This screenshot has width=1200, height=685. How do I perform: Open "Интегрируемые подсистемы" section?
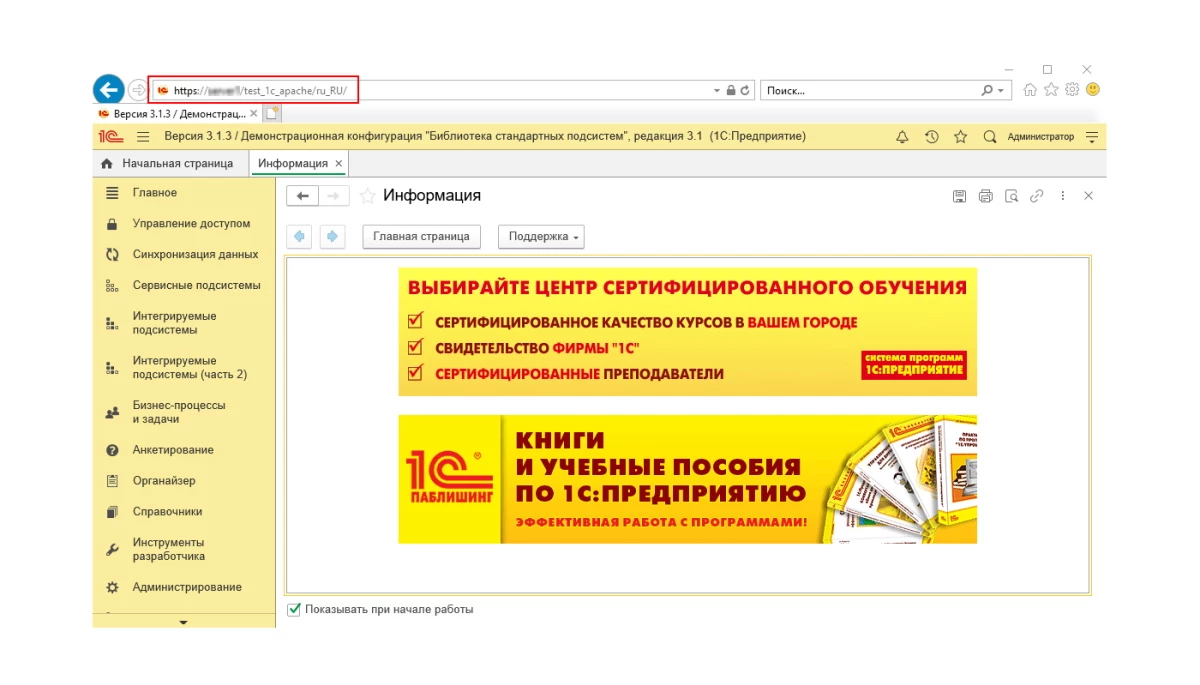coord(184,323)
